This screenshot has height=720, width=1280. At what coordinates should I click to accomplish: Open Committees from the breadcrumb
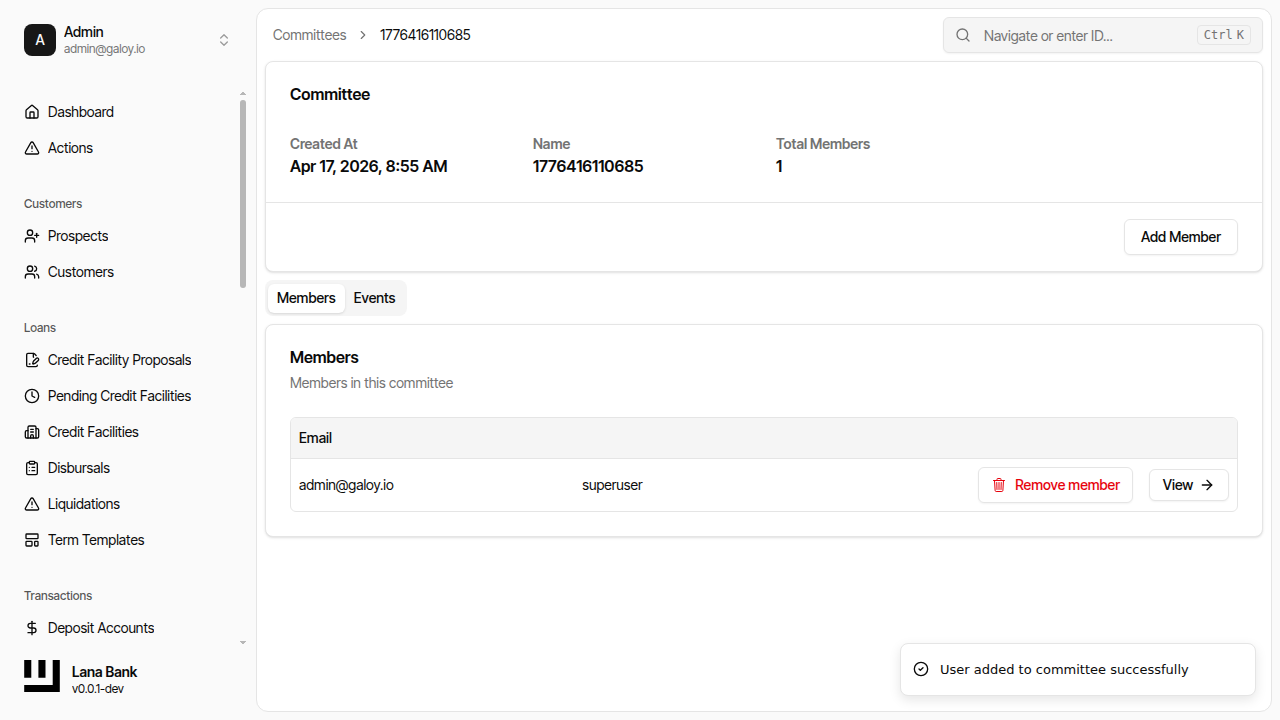click(309, 34)
